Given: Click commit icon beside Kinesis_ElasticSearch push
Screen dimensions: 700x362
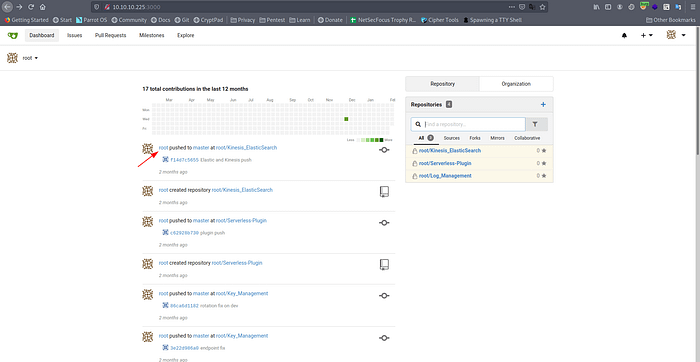Looking at the screenshot, I should (x=384, y=150).
